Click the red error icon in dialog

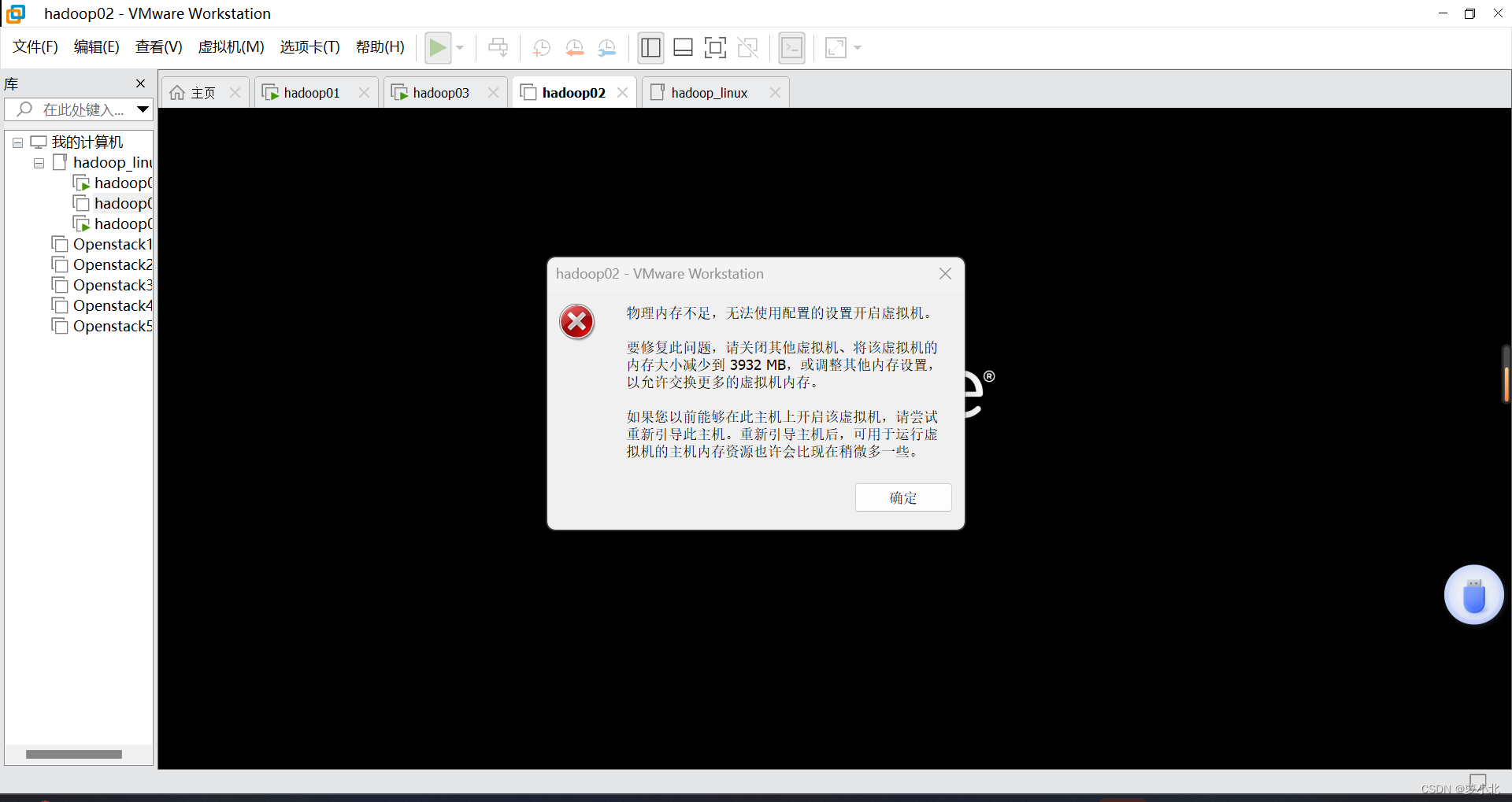click(576, 322)
